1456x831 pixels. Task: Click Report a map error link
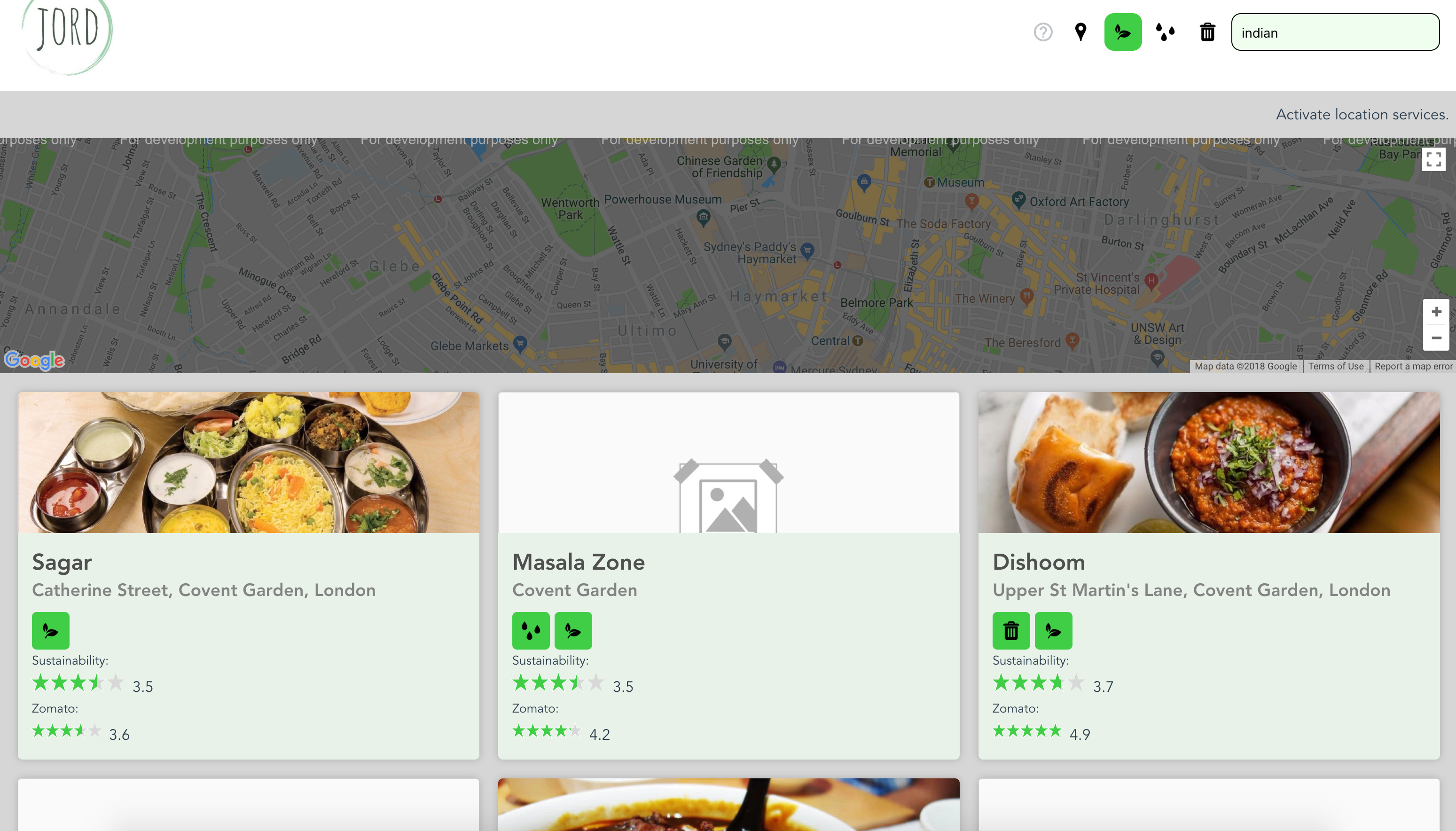pos(1413,367)
